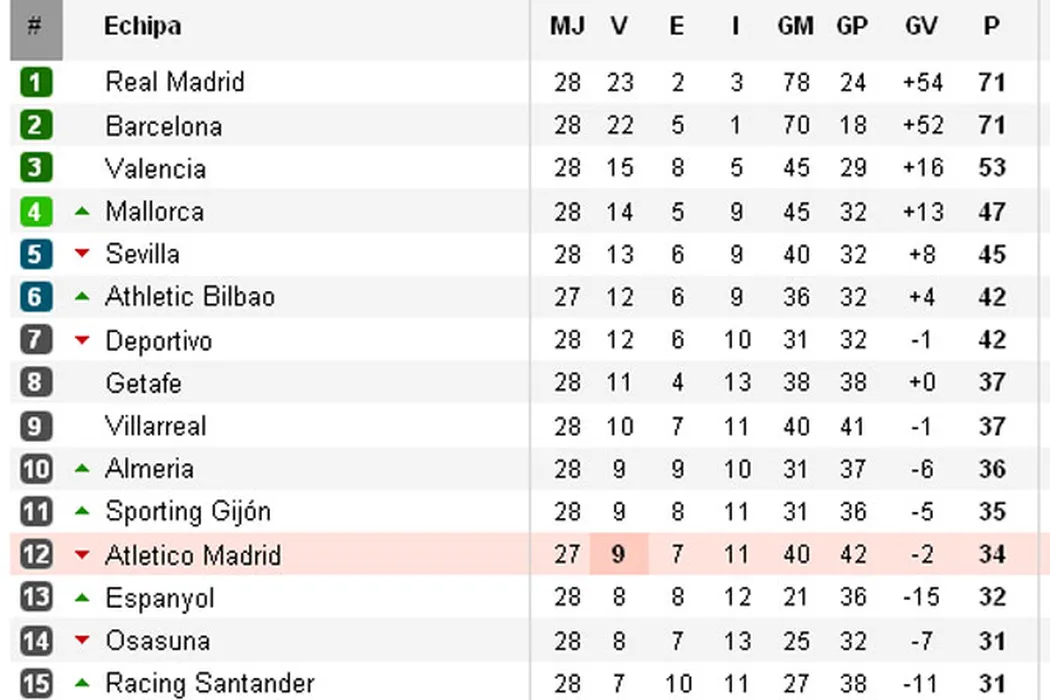The height and width of the screenshot is (700, 1050).
Task: Open the Real Madrid team link
Action: 174,82
